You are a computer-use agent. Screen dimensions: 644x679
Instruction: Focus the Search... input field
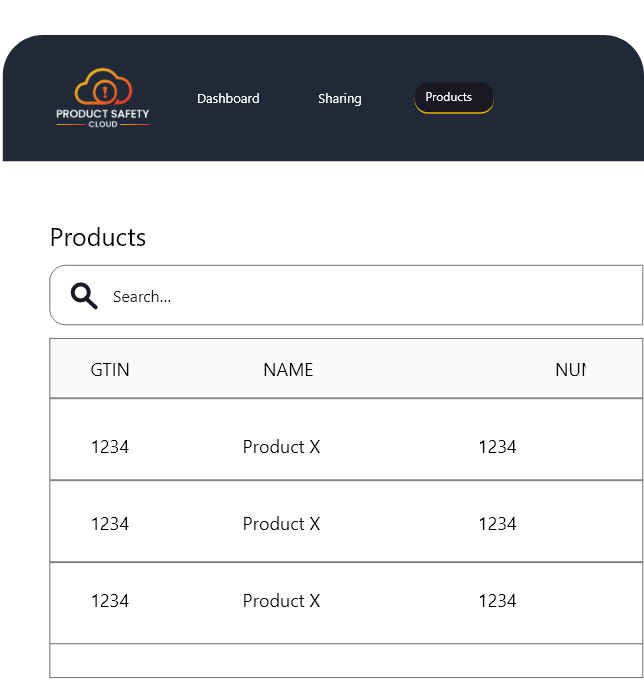point(370,296)
